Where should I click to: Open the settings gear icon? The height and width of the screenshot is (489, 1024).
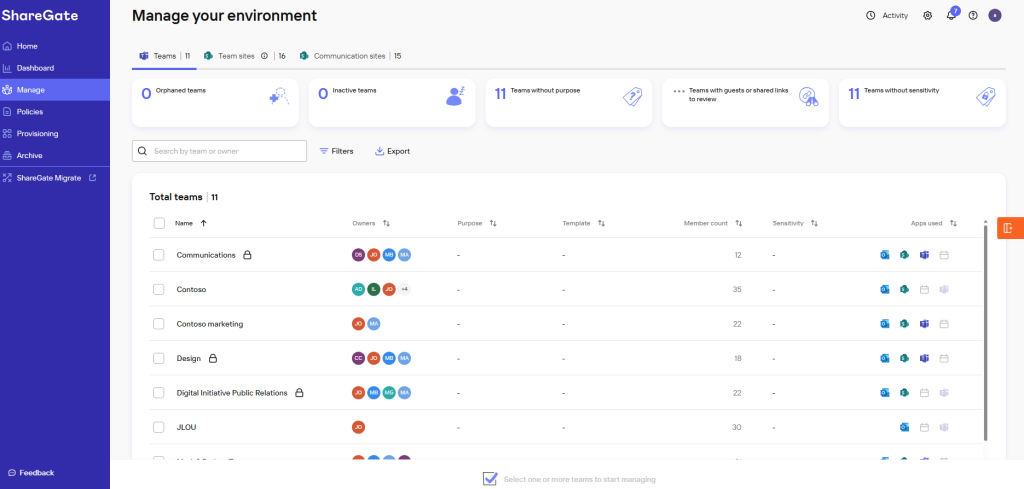(x=927, y=16)
